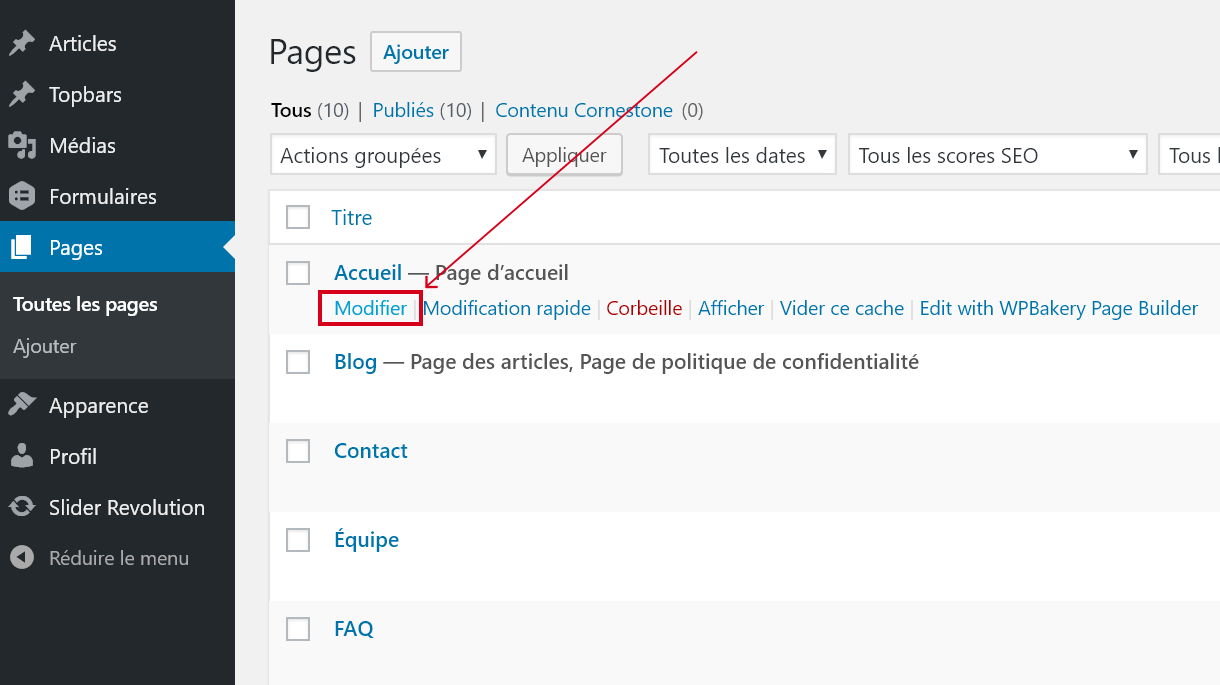Open the Toutes les pages submenu item

pyautogui.click(x=85, y=305)
